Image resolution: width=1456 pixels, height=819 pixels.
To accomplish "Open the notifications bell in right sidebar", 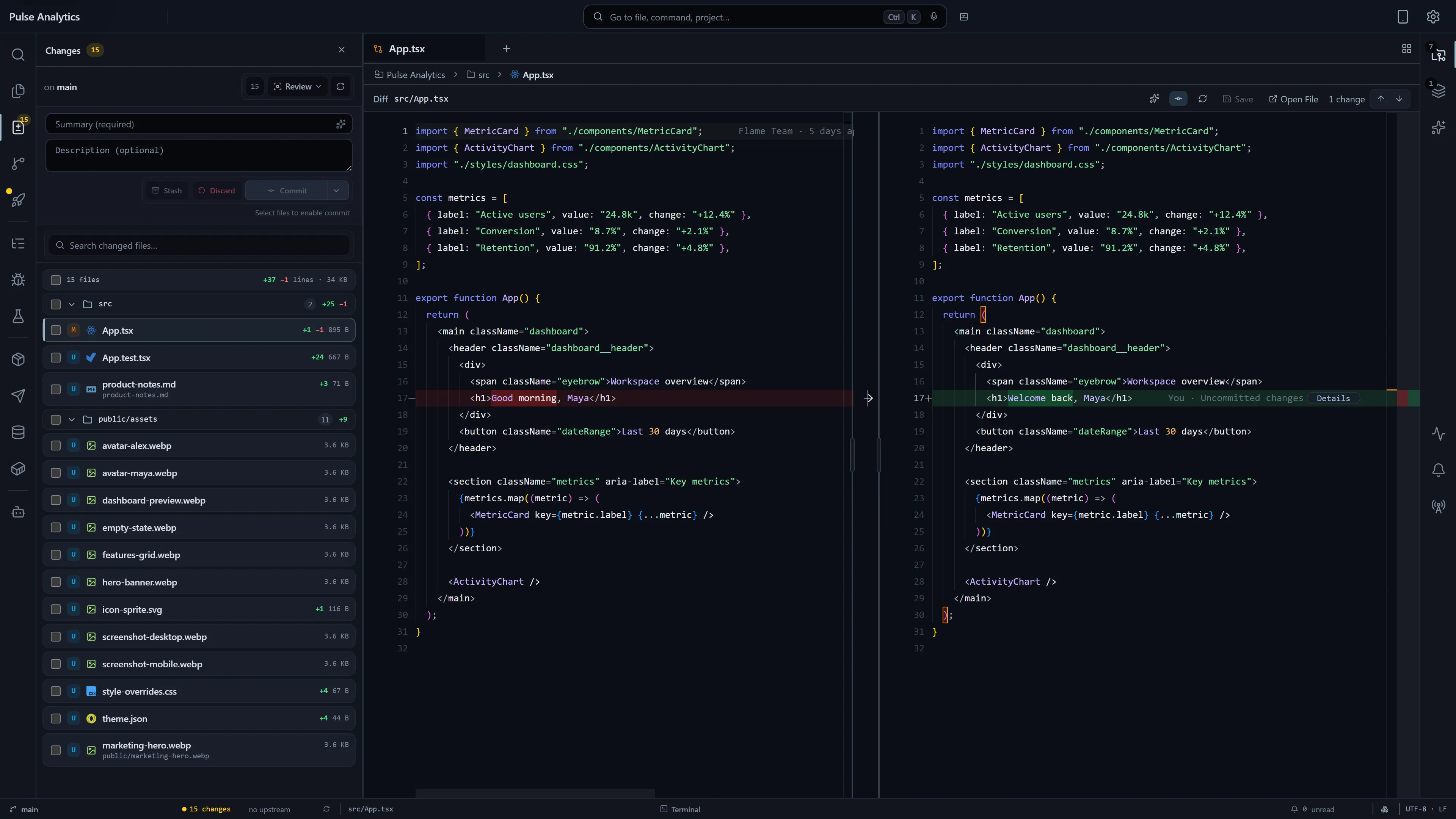I will coord(1439,470).
